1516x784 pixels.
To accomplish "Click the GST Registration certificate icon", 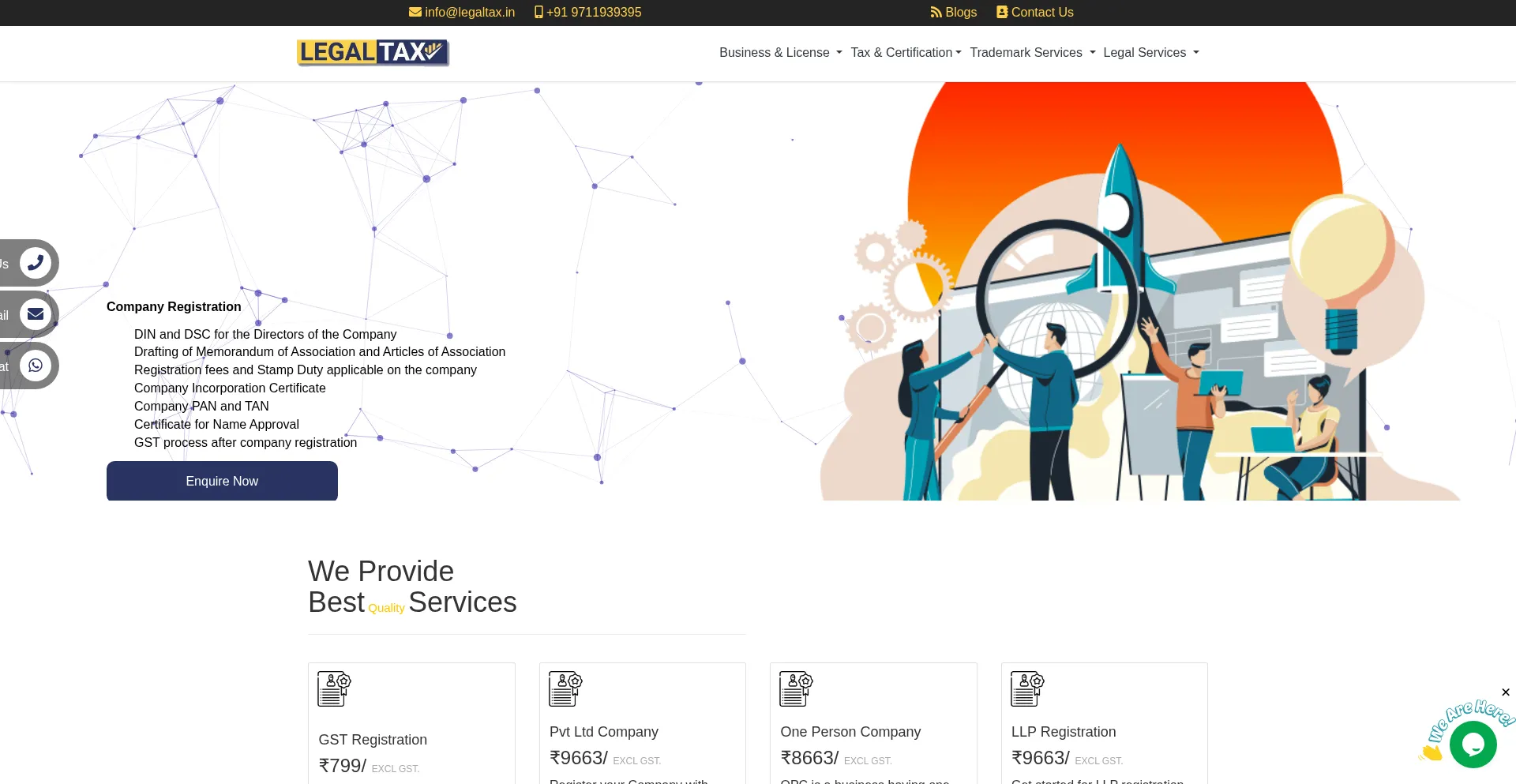I will click(x=334, y=688).
